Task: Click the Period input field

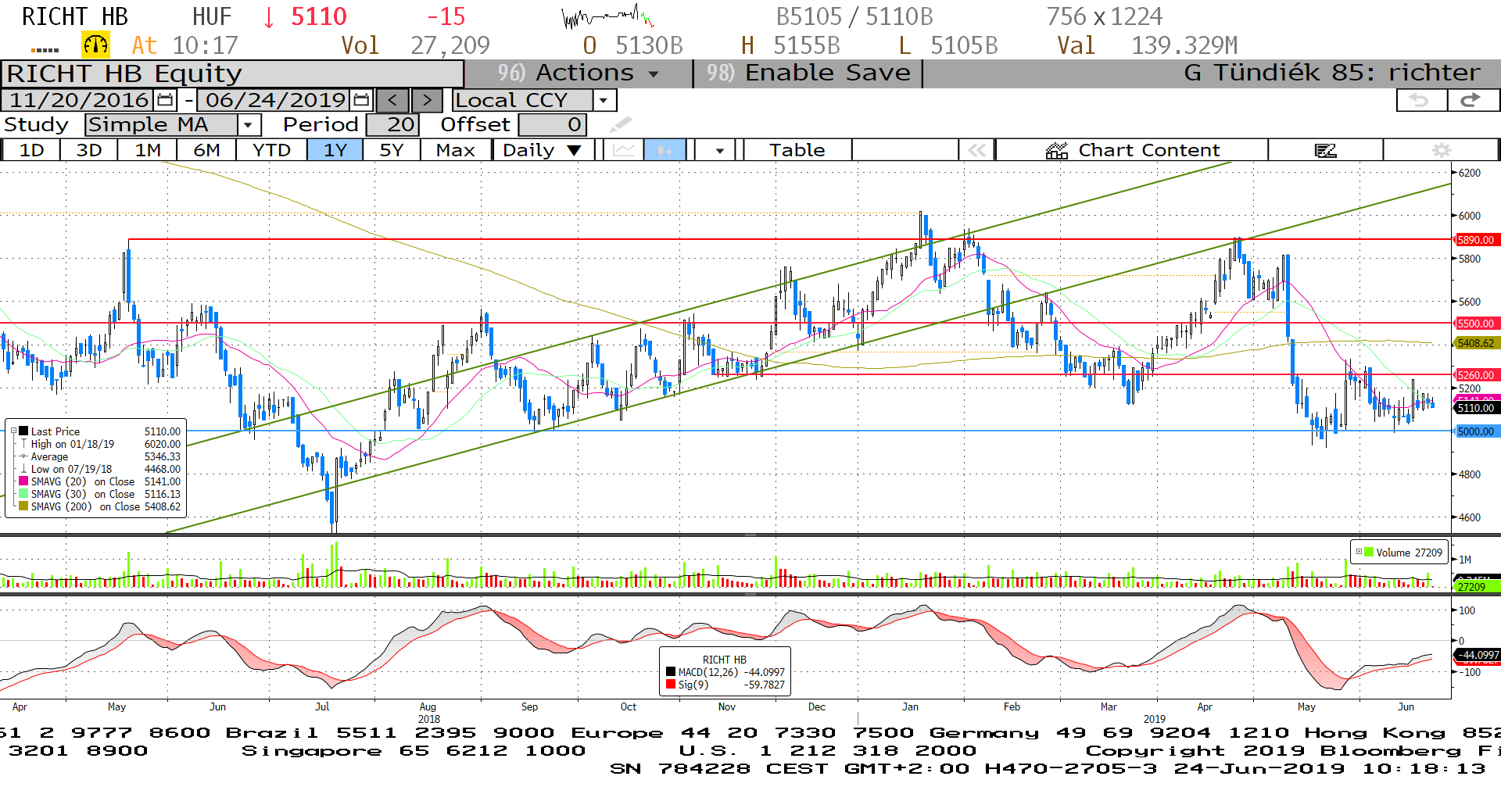Action: [x=392, y=125]
